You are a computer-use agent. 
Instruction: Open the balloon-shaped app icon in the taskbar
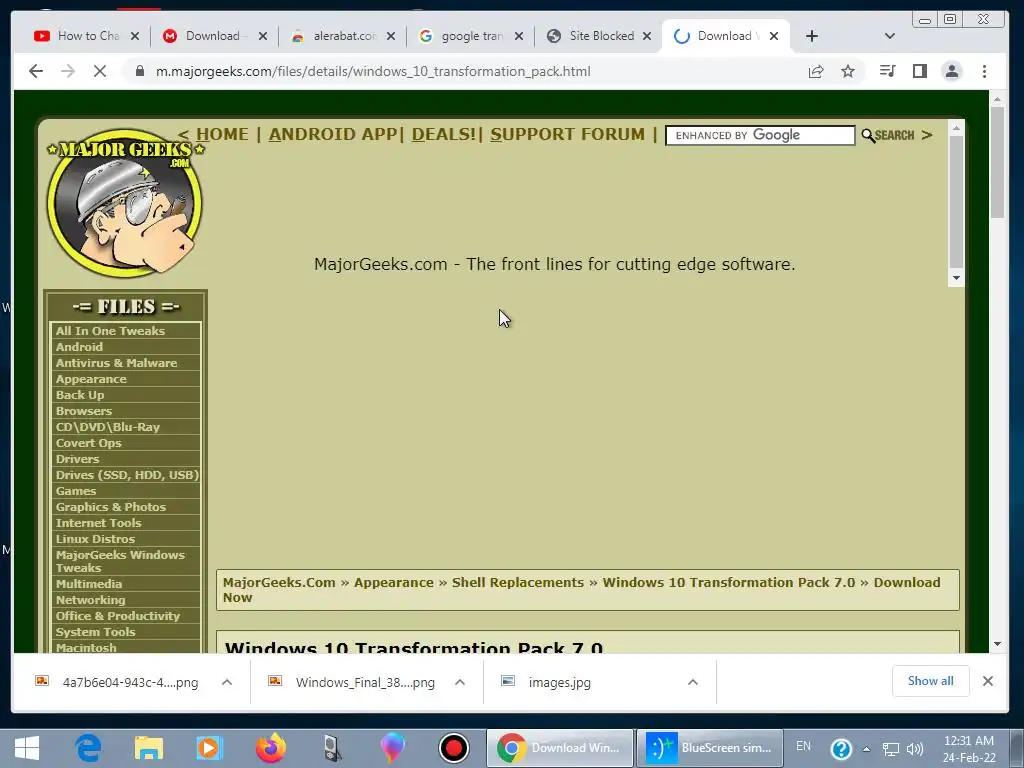pos(392,748)
